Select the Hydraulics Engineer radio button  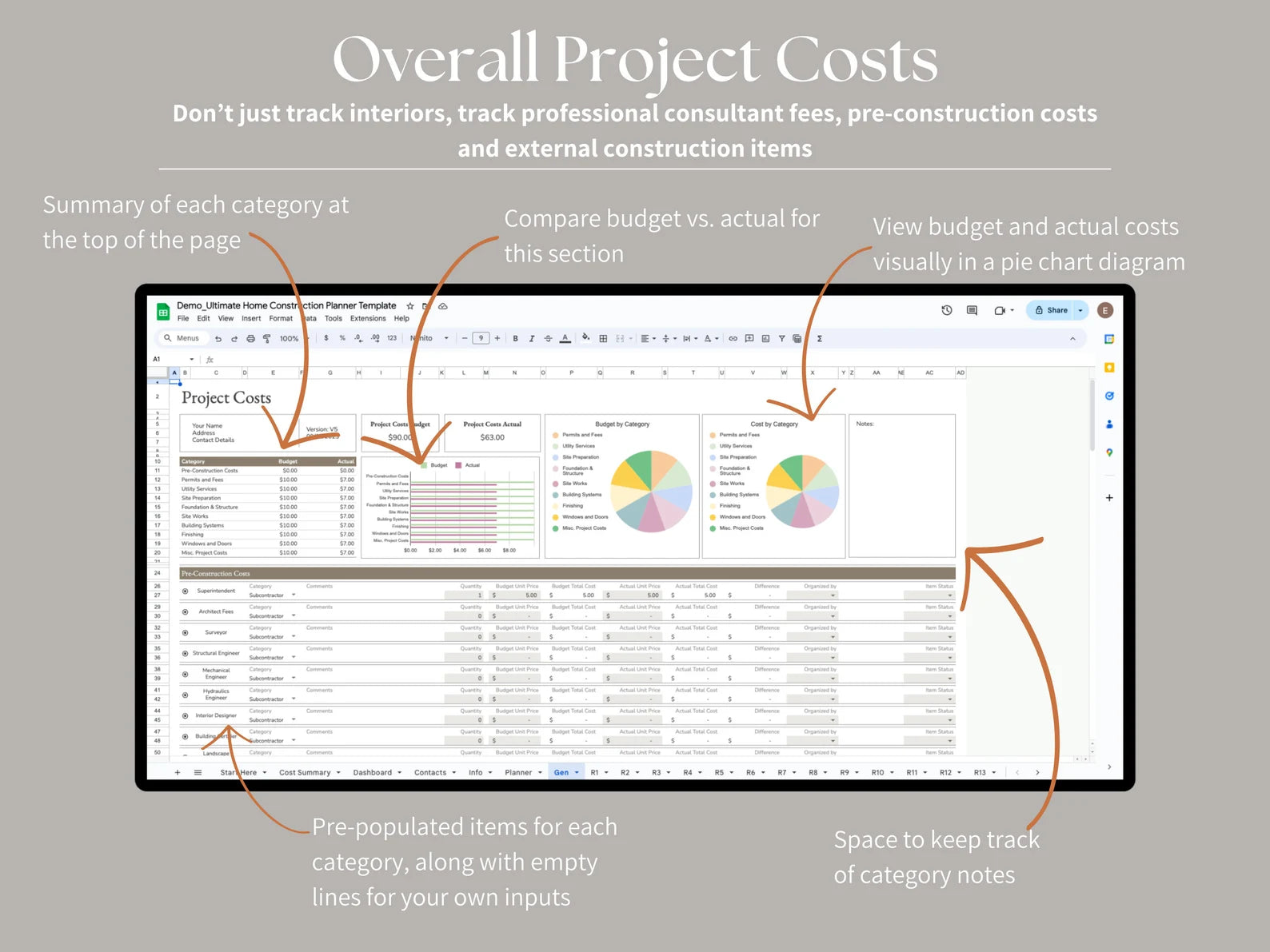(x=185, y=695)
